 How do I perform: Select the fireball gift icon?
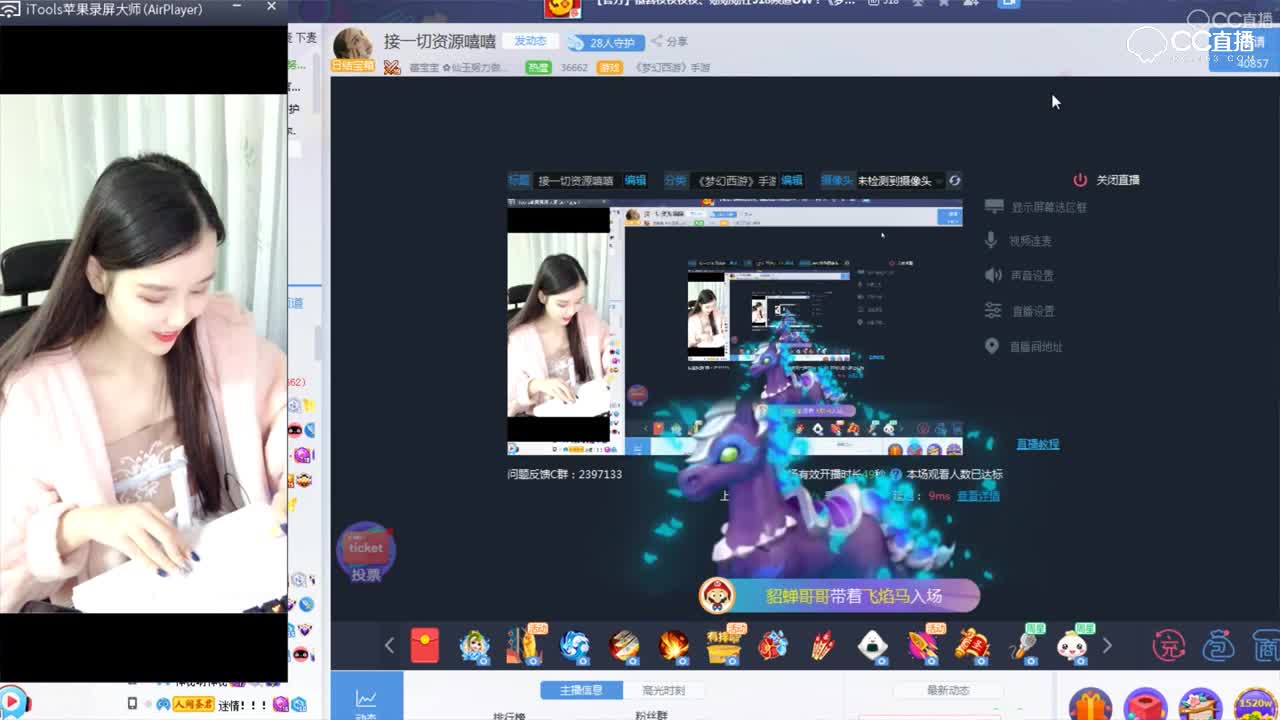[673, 646]
